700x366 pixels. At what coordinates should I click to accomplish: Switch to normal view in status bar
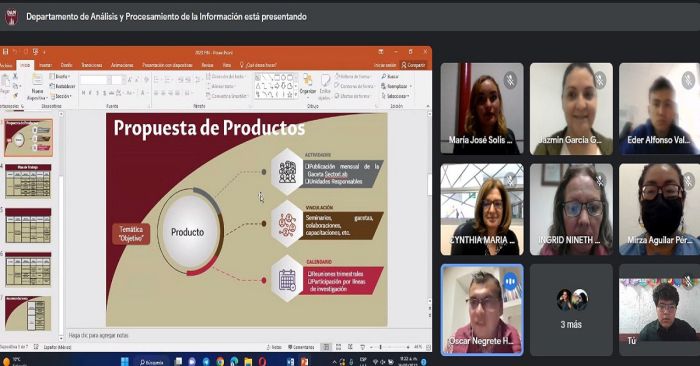(326, 347)
